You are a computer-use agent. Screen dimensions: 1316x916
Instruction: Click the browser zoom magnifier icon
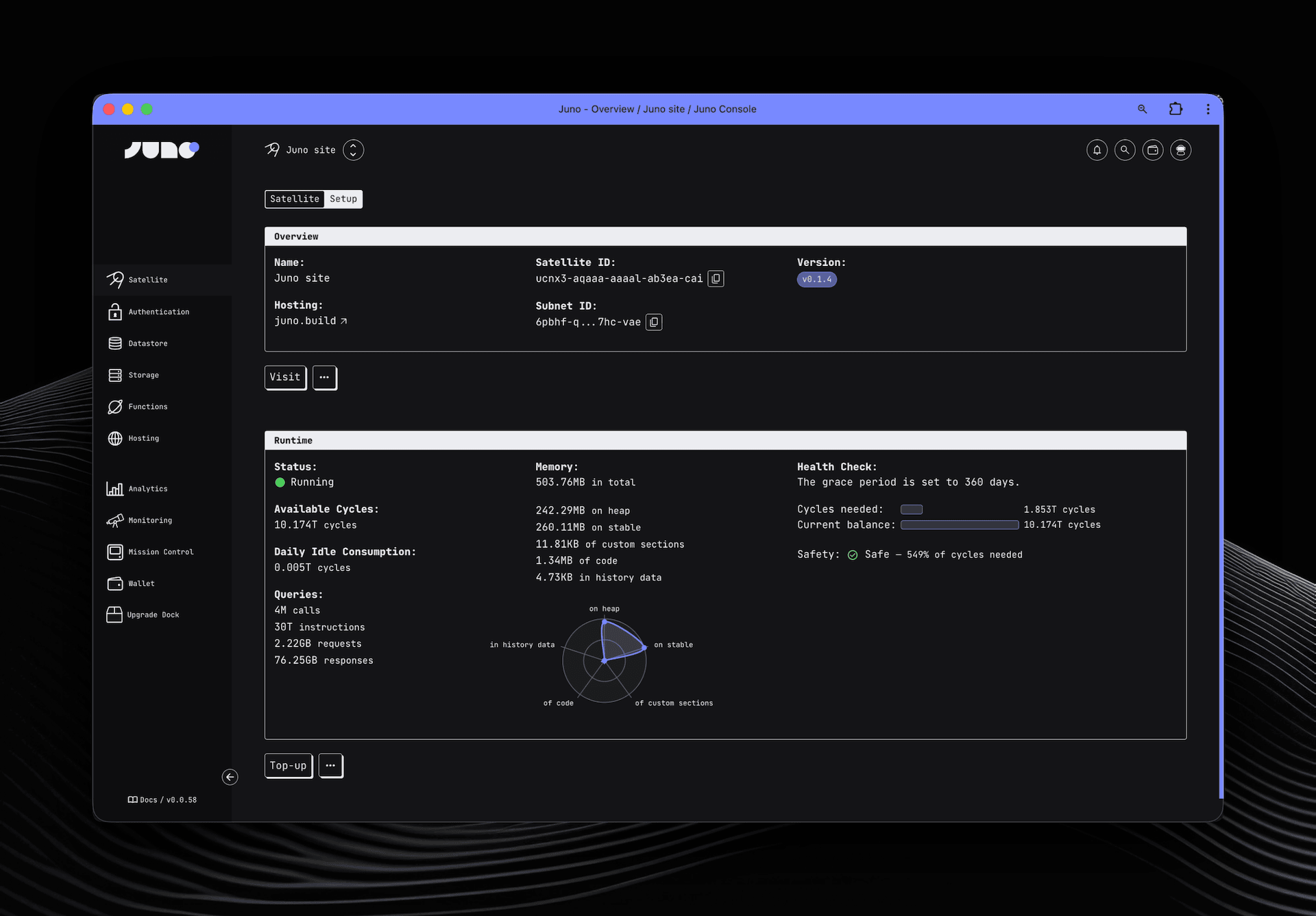[x=1143, y=109]
